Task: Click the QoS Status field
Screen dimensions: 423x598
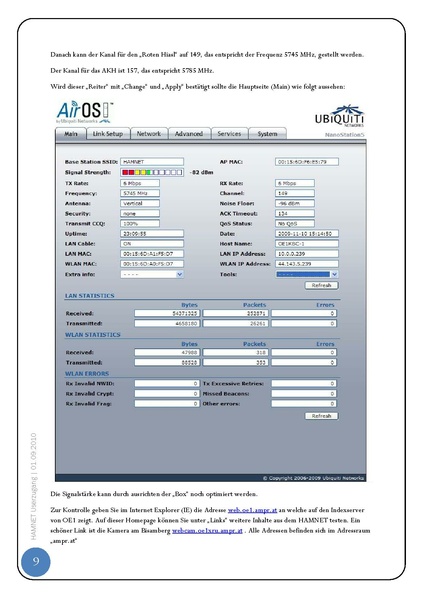Action: [x=295, y=223]
